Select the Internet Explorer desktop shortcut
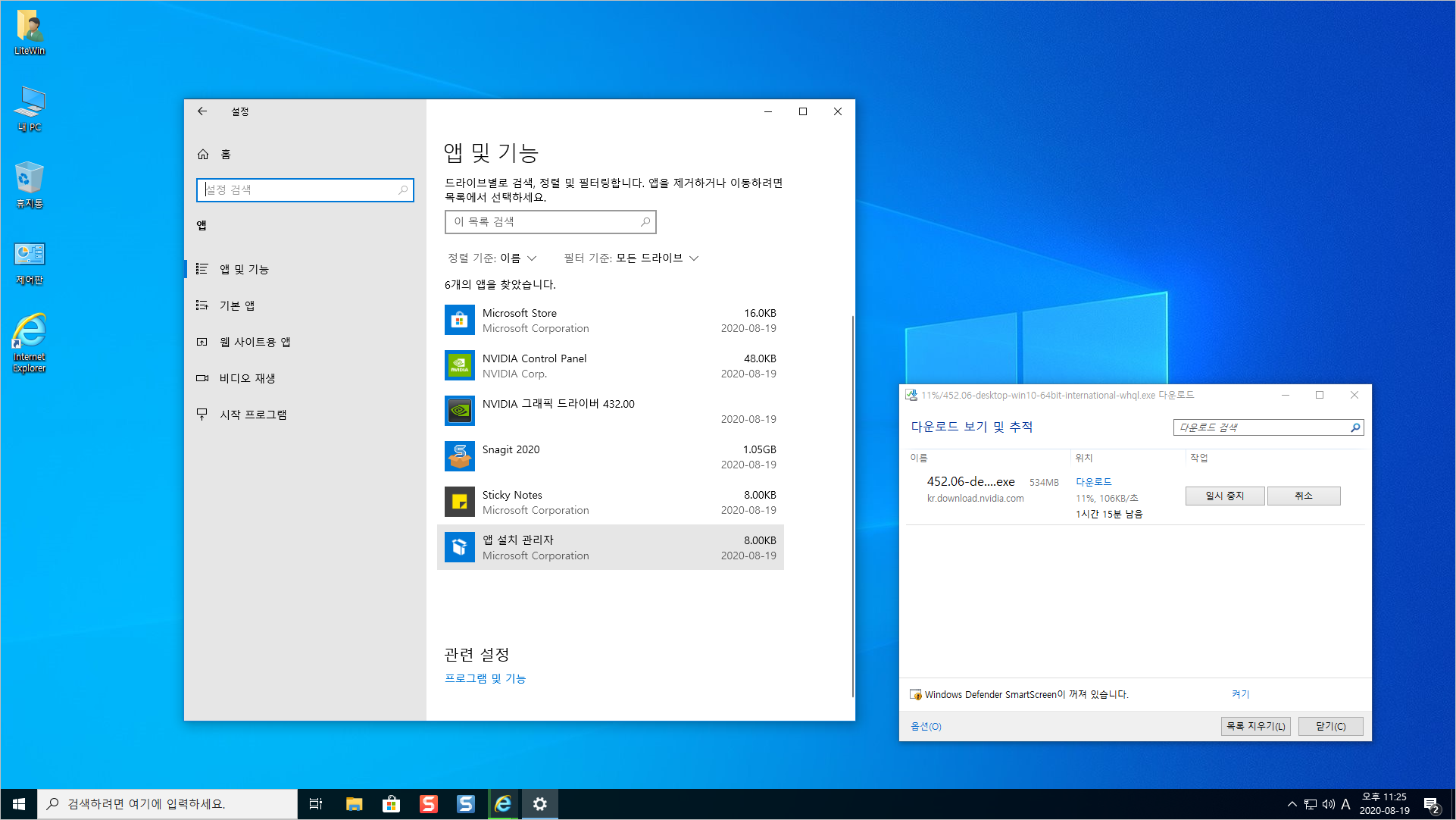This screenshot has width=1456, height=820. (30, 343)
